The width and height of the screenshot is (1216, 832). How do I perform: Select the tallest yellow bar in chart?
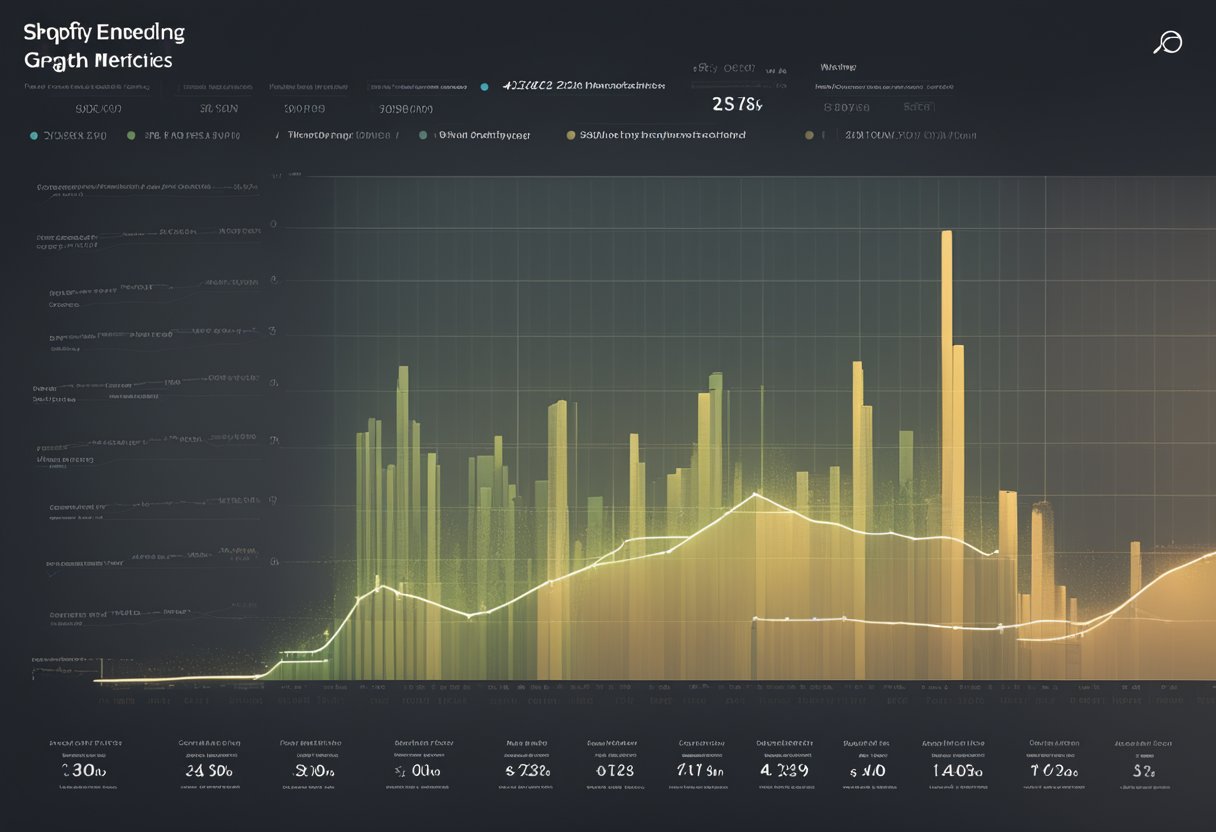pos(946,455)
